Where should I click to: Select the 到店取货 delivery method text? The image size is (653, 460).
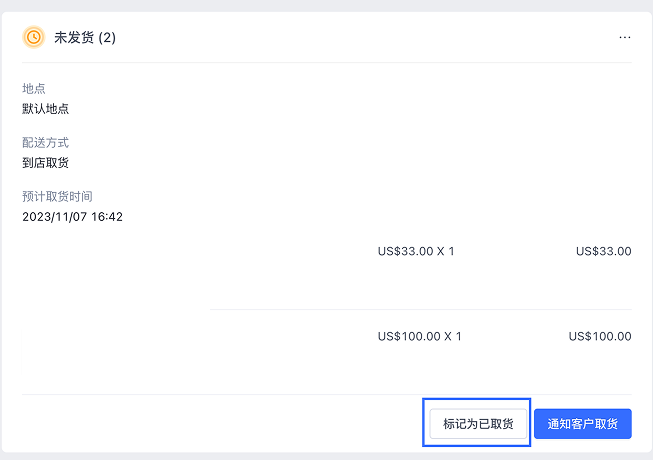coord(46,162)
